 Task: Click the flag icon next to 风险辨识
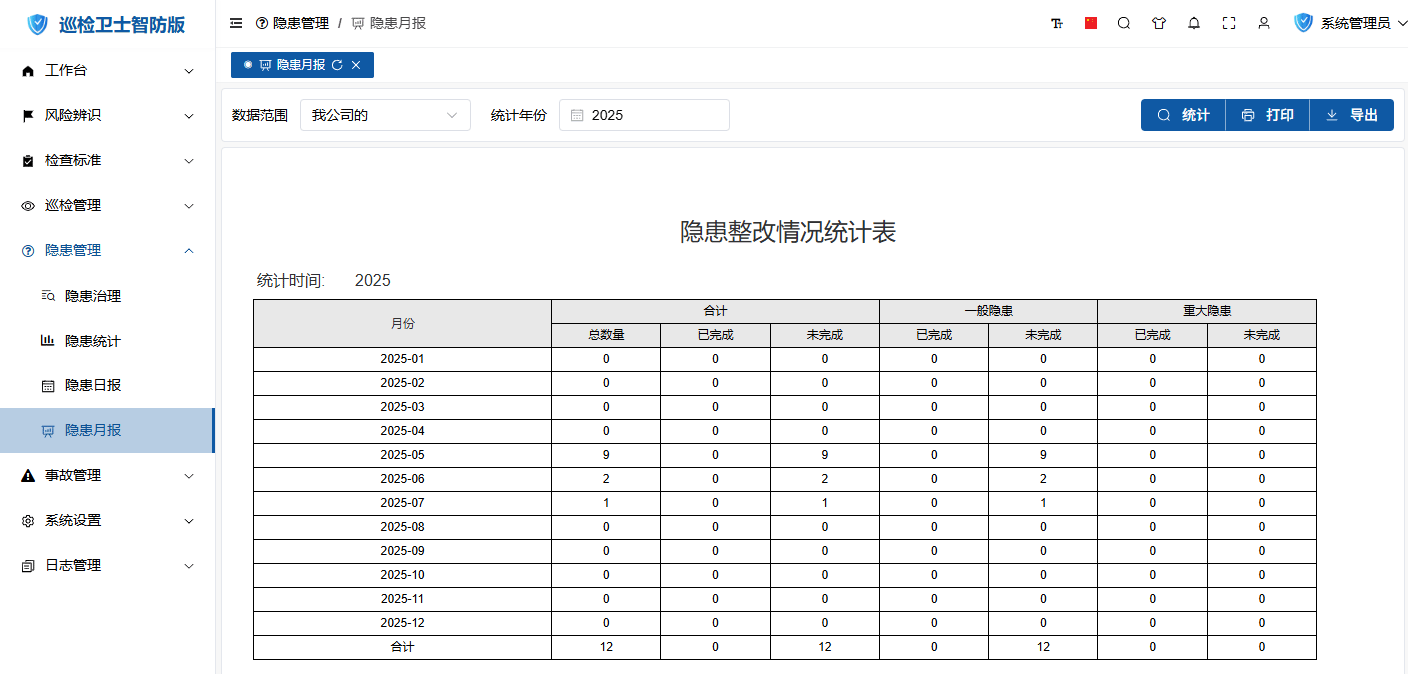coord(28,116)
